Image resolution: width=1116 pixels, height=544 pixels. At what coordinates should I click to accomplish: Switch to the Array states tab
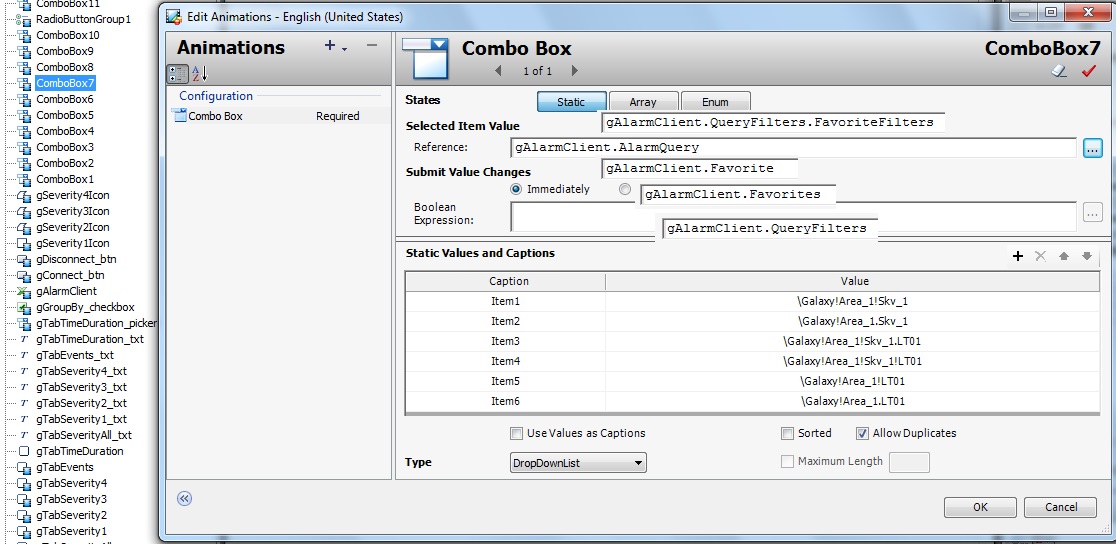pyautogui.click(x=643, y=102)
